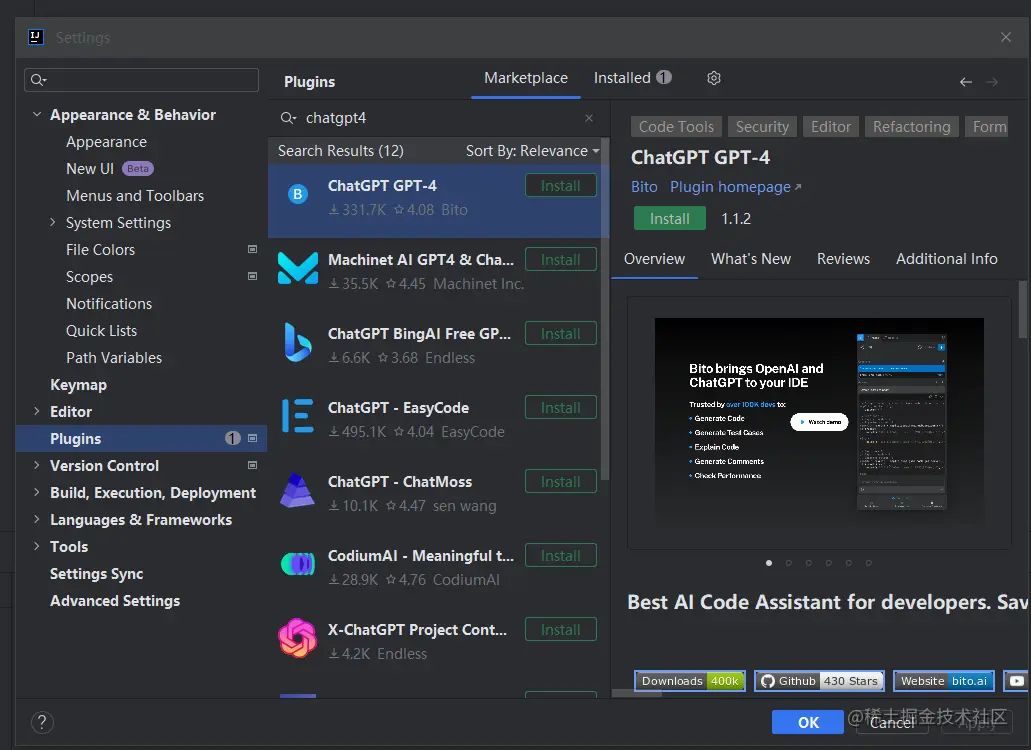Click the Bito vendor link
The width and height of the screenshot is (1031, 750).
point(644,187)
